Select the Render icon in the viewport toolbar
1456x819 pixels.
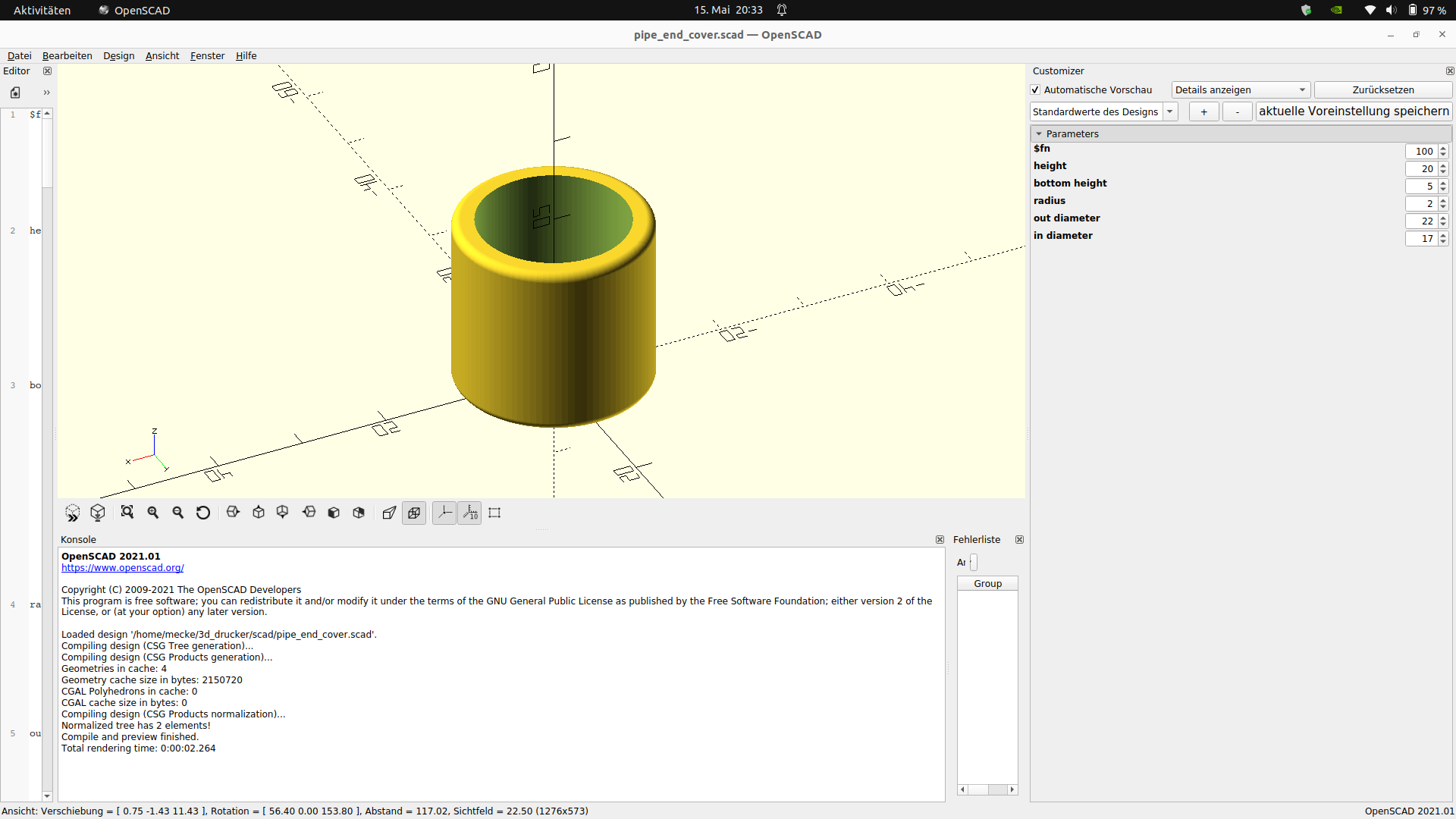click(97, 513)
